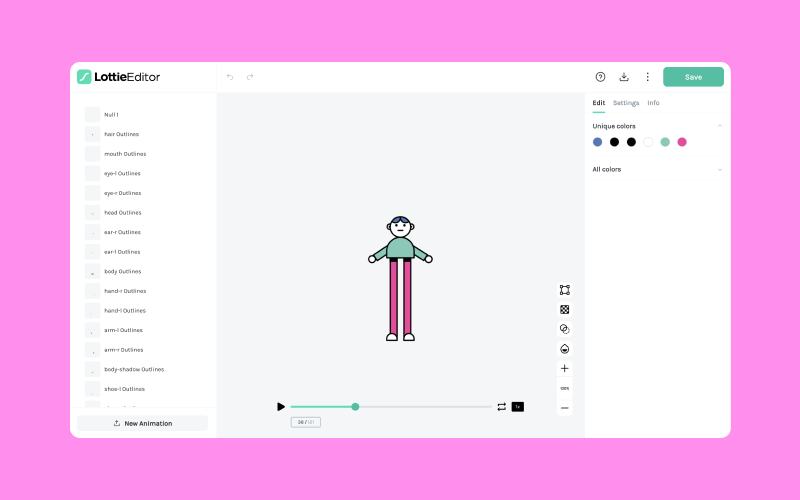800x500 pixels.
Task: Click the body Outlines layer thumbnail
Action: point(92,271)
